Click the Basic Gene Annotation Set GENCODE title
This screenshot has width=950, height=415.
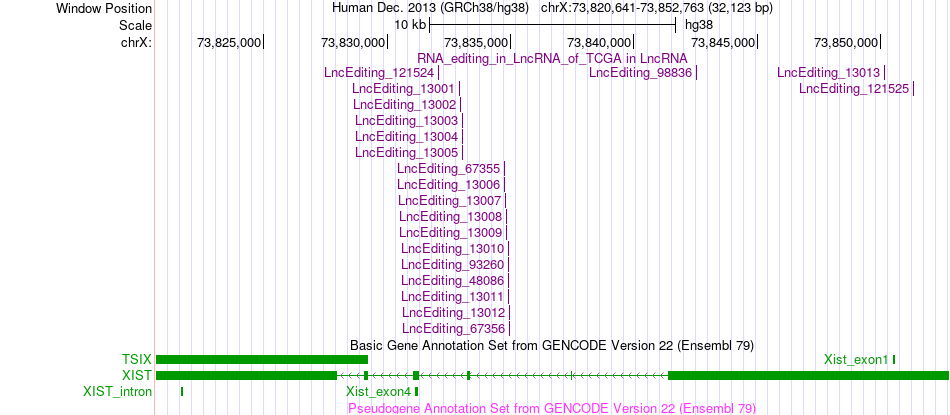click(552, 345)
